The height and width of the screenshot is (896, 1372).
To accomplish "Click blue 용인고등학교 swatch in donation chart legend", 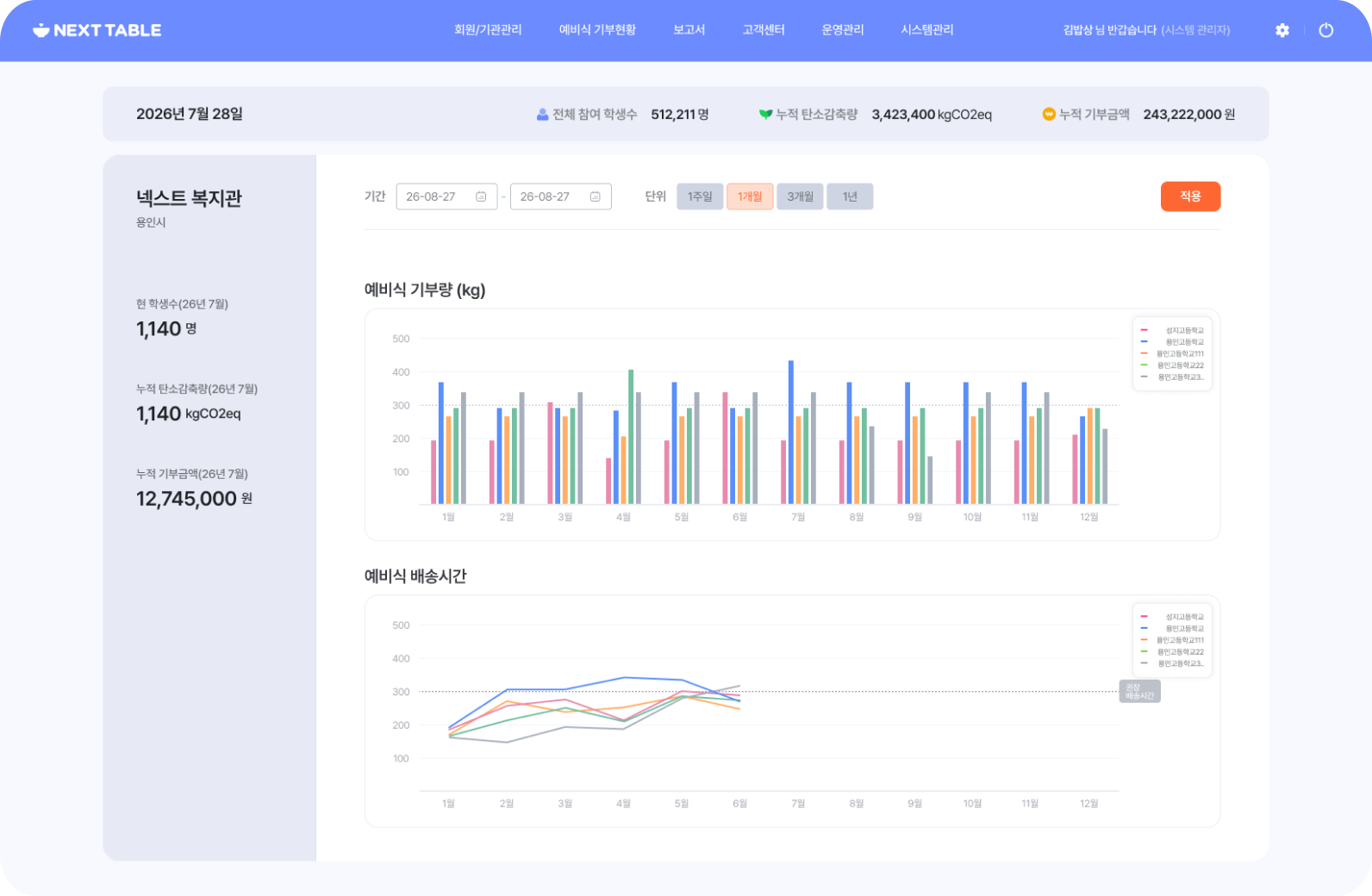I will point(1144,342).
